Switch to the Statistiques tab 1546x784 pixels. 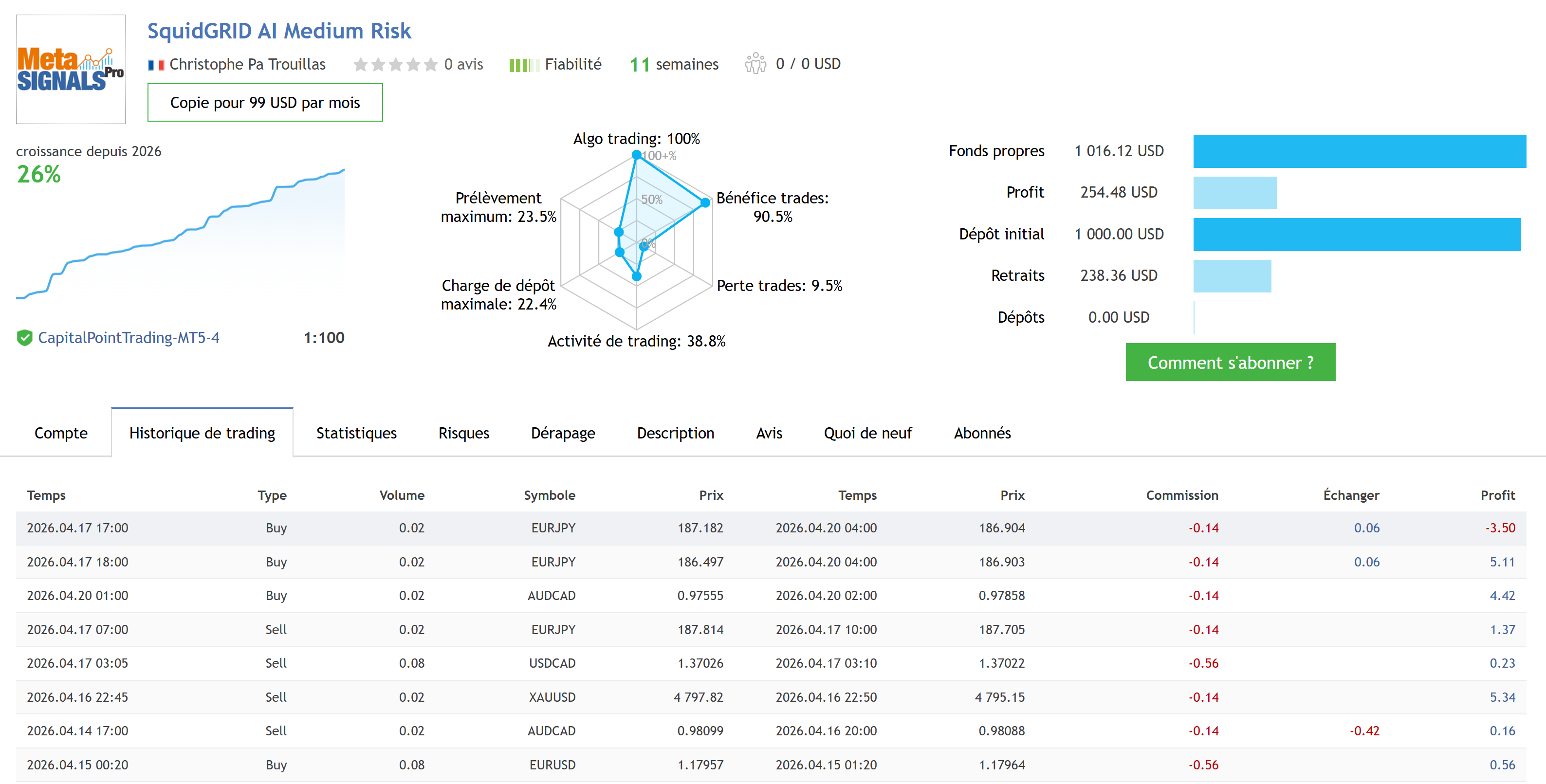click(x=356, y=433)
